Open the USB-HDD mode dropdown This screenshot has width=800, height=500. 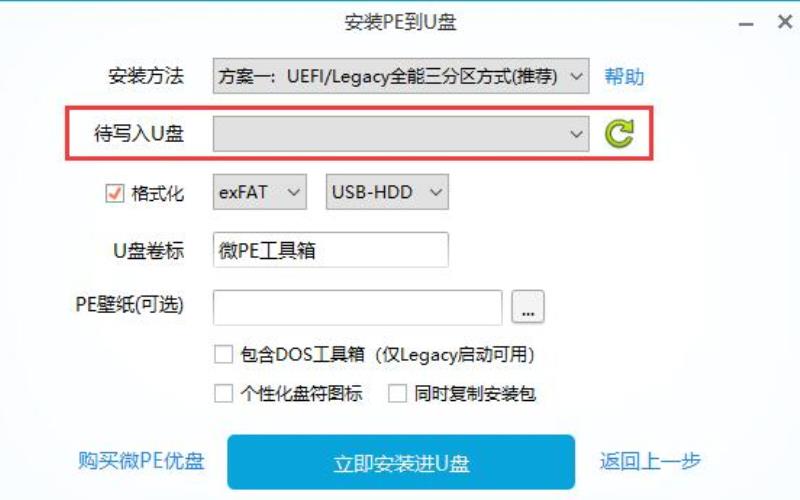387,192
